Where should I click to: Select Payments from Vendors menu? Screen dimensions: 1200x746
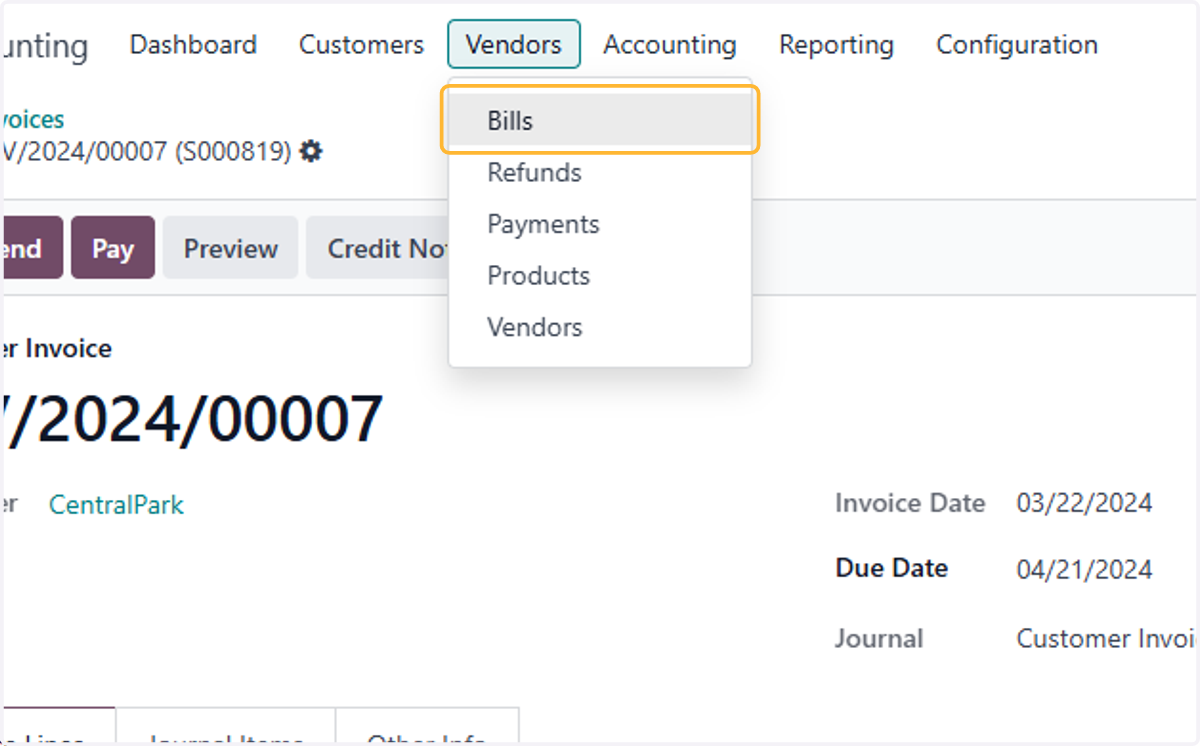coord(600,224)
